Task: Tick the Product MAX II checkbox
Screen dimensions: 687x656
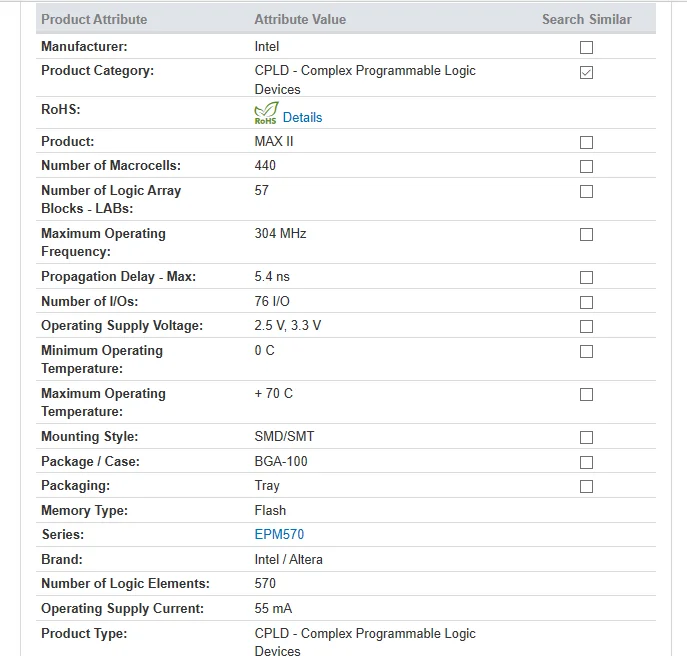Action: click(x=586, y=142)
